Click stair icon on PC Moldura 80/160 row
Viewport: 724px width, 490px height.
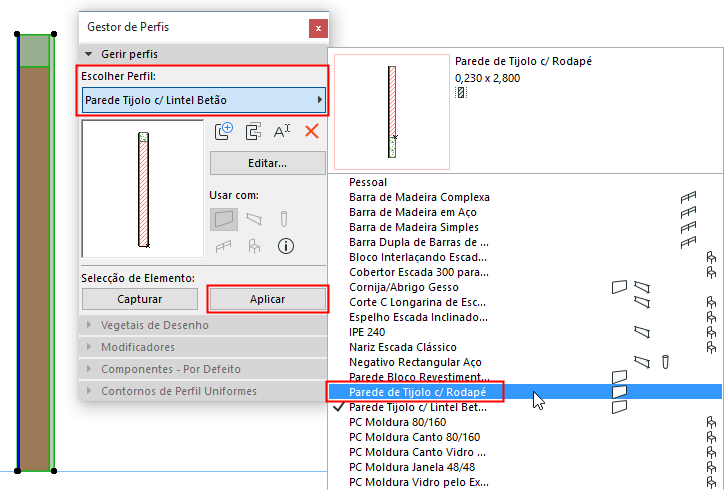(711, 422)
